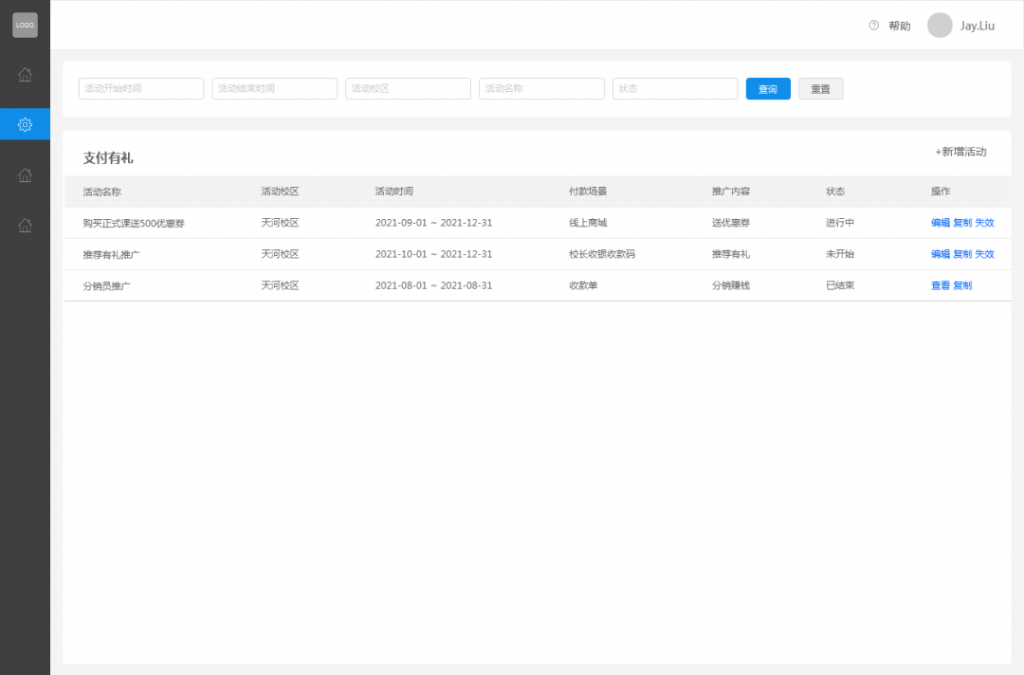Focus the 活动名称 search field
Viewport: 1024px width, 675px height.
point(541,89)
